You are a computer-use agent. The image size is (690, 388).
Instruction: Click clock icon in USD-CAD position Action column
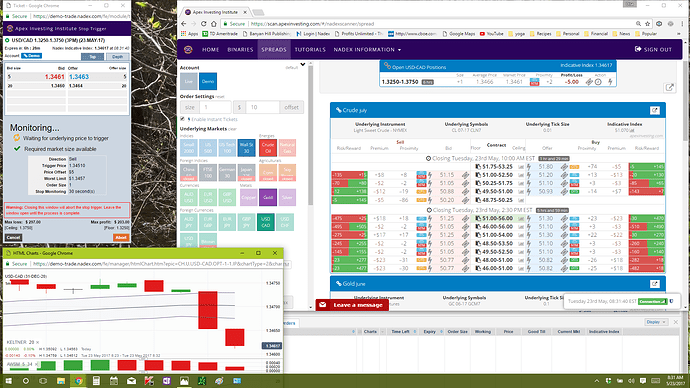[x=598, y=82]
